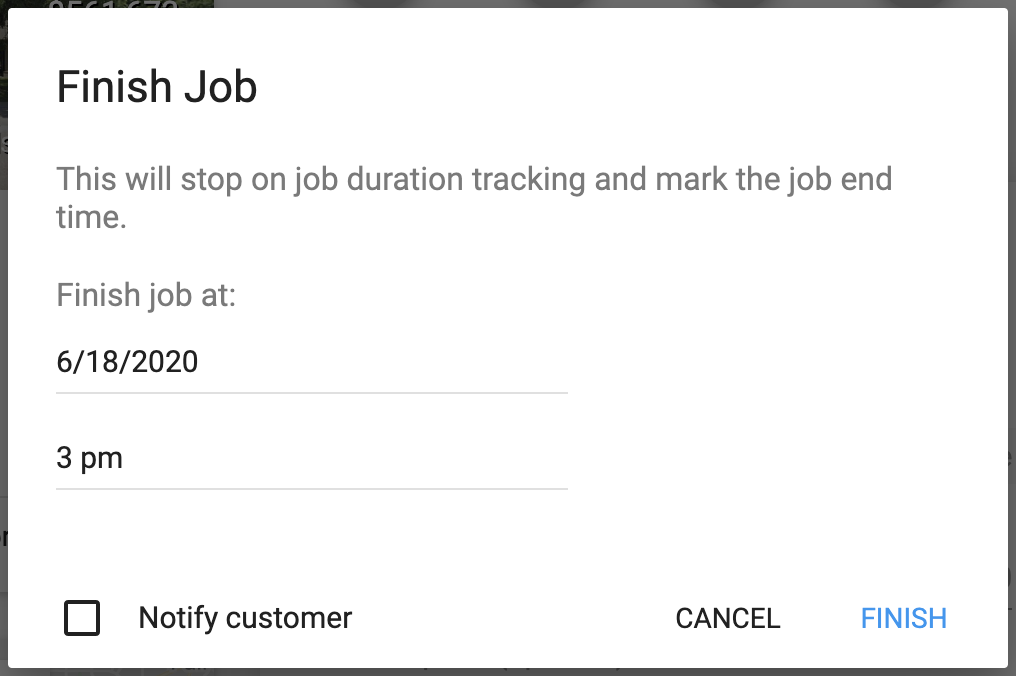Screen dimensions: 1016x676
Task: Click blank space right of time field
Action: pyautogui.click(x=780, y=458)
